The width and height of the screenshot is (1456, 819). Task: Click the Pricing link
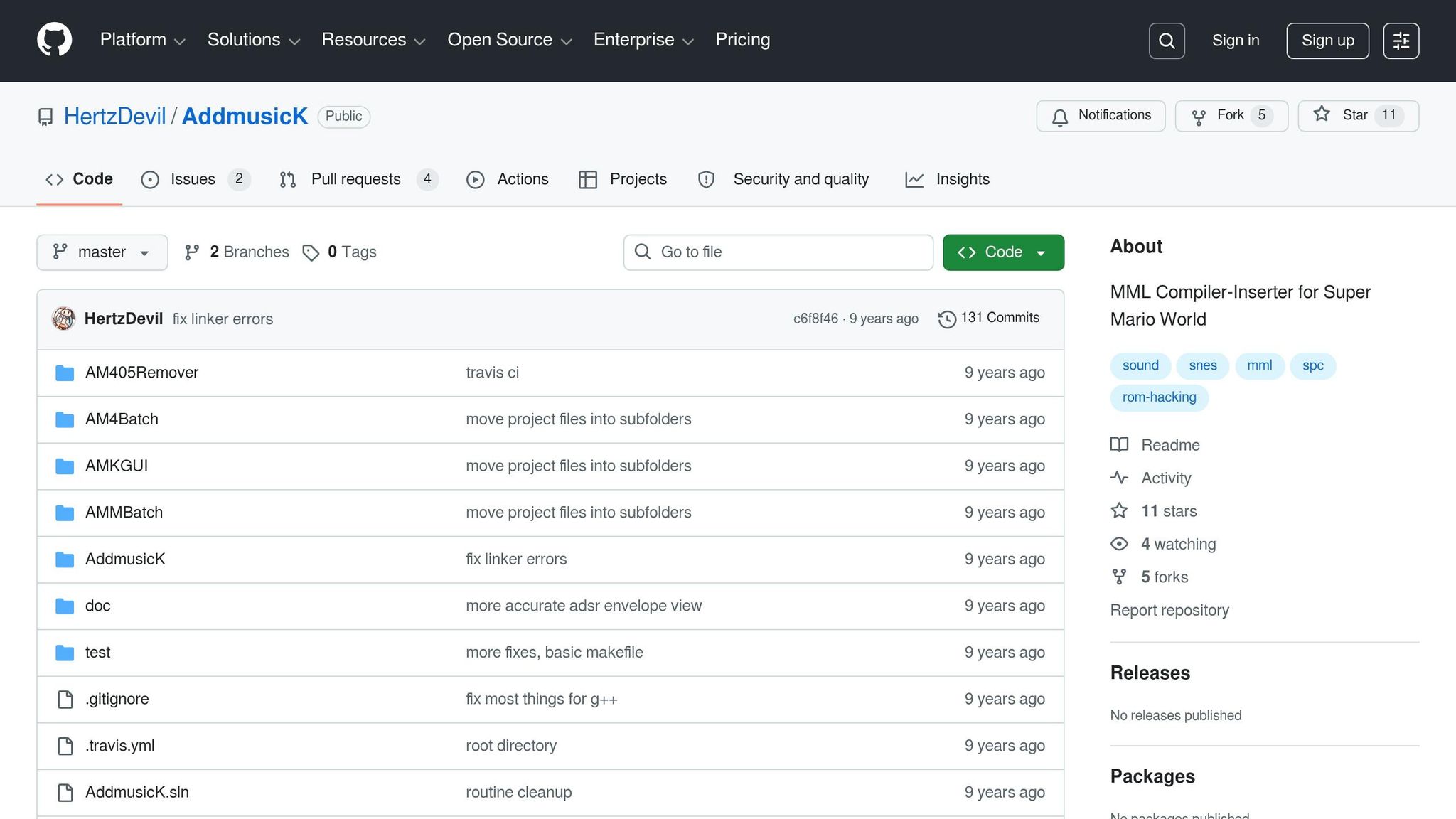coord(743,40)
